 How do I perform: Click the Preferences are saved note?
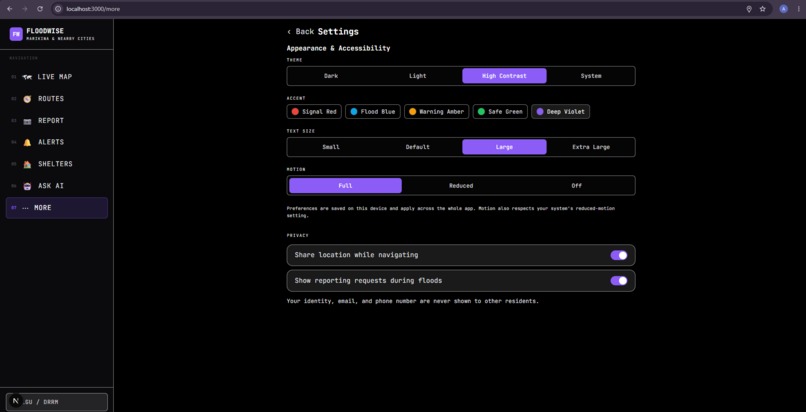point(451,212)
